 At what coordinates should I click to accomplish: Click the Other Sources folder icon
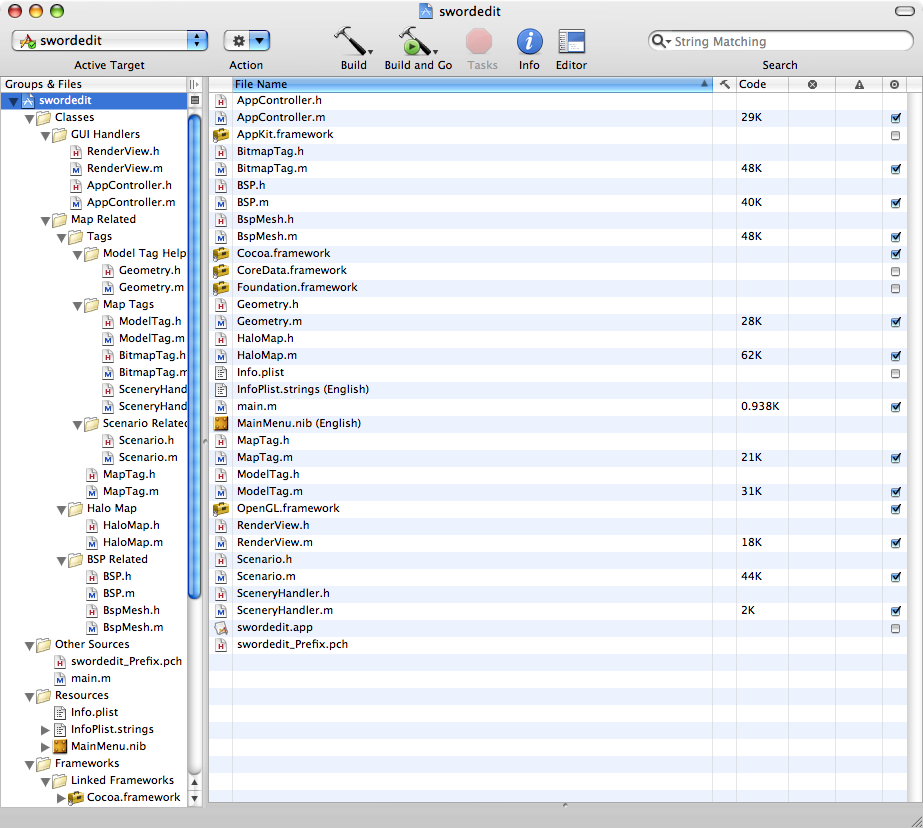(x=44, y=645)
